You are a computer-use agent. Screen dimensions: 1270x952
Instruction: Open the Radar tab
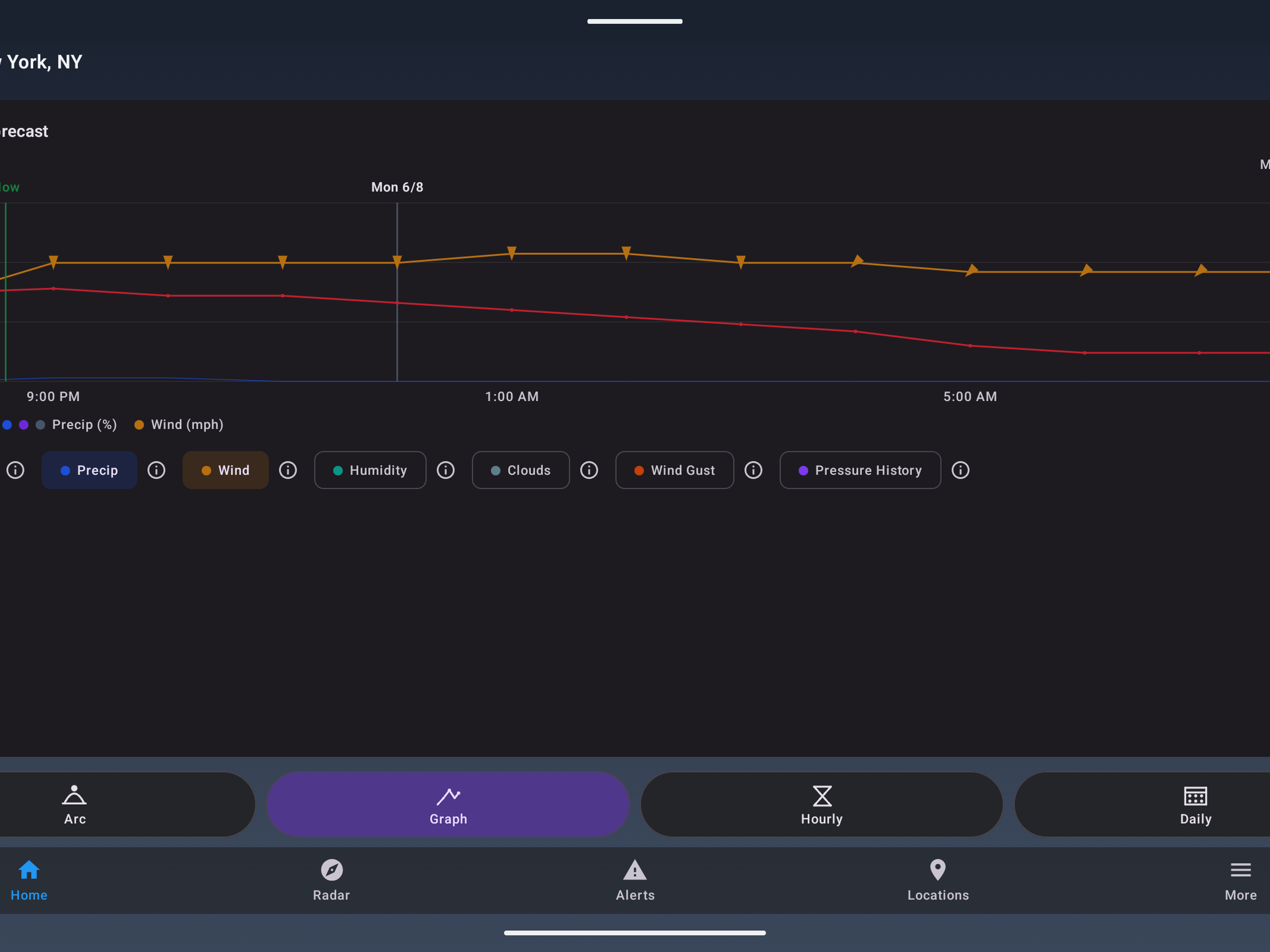[331, 880]
